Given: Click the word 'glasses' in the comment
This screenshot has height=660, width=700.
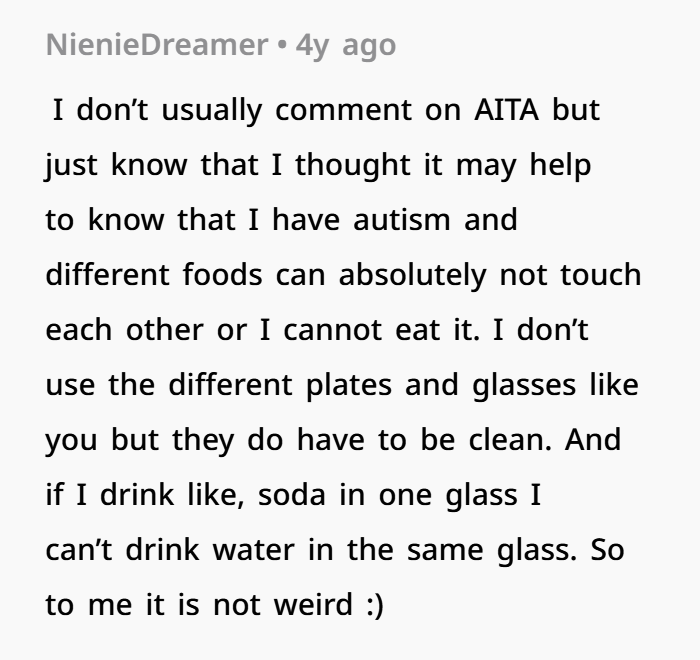Looking at the screenshot, I should pyautogui.click(x=524, y=385).
